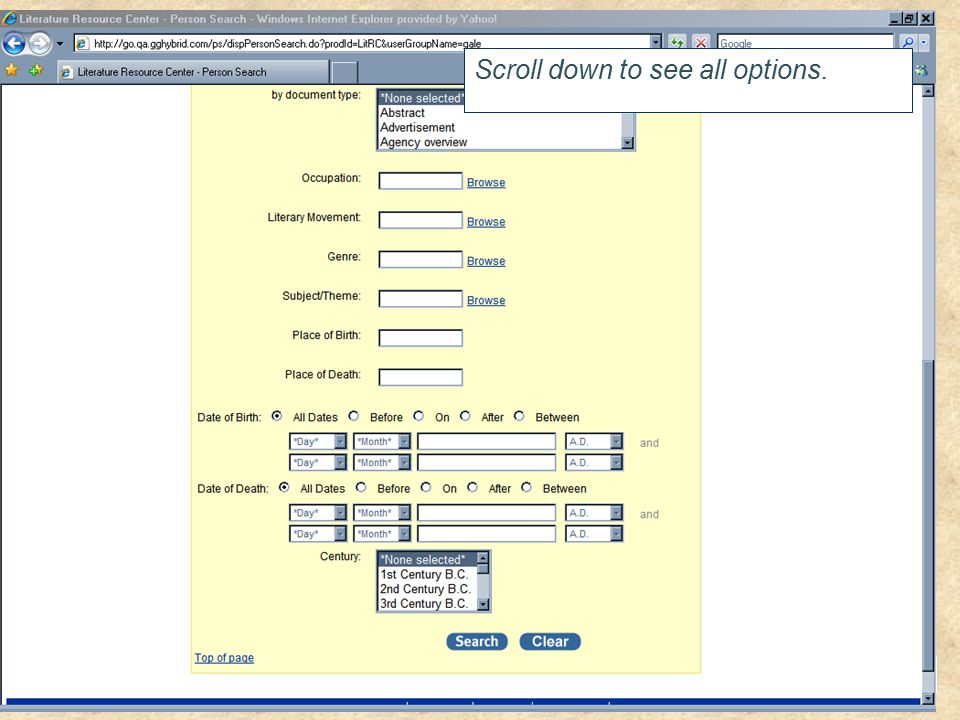
Task: Select All Dates for Date of Birth
Action: point(277,416)
